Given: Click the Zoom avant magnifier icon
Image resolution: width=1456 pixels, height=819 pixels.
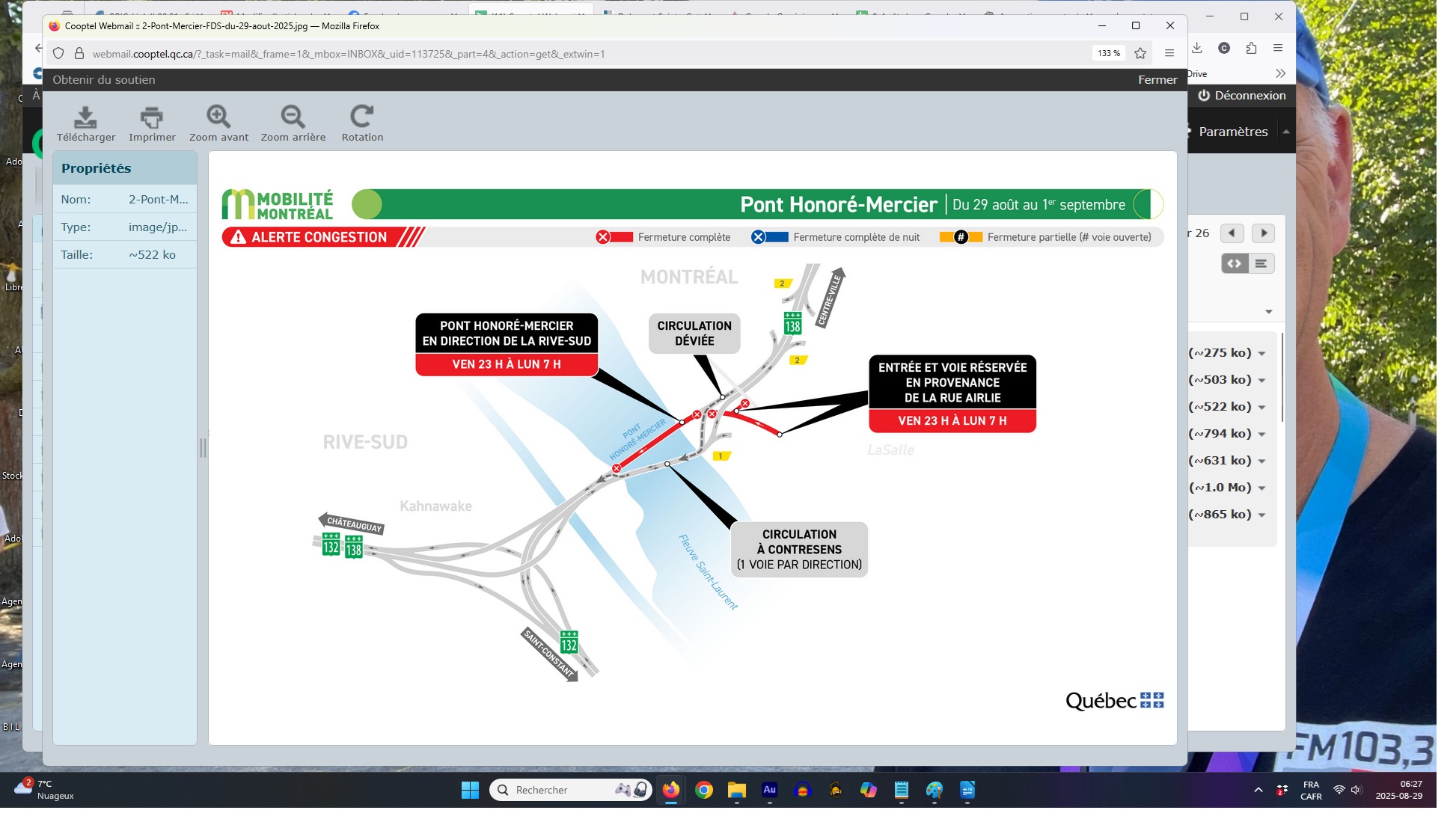Looking at the screenshot, I should click(218, 117).
